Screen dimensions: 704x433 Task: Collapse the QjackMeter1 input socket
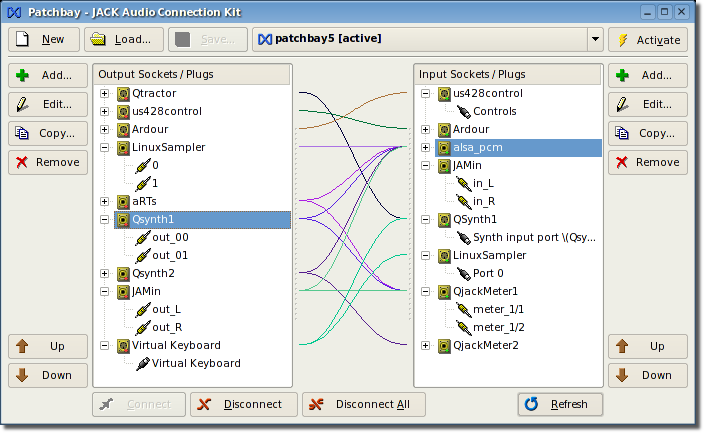(425, 292)
